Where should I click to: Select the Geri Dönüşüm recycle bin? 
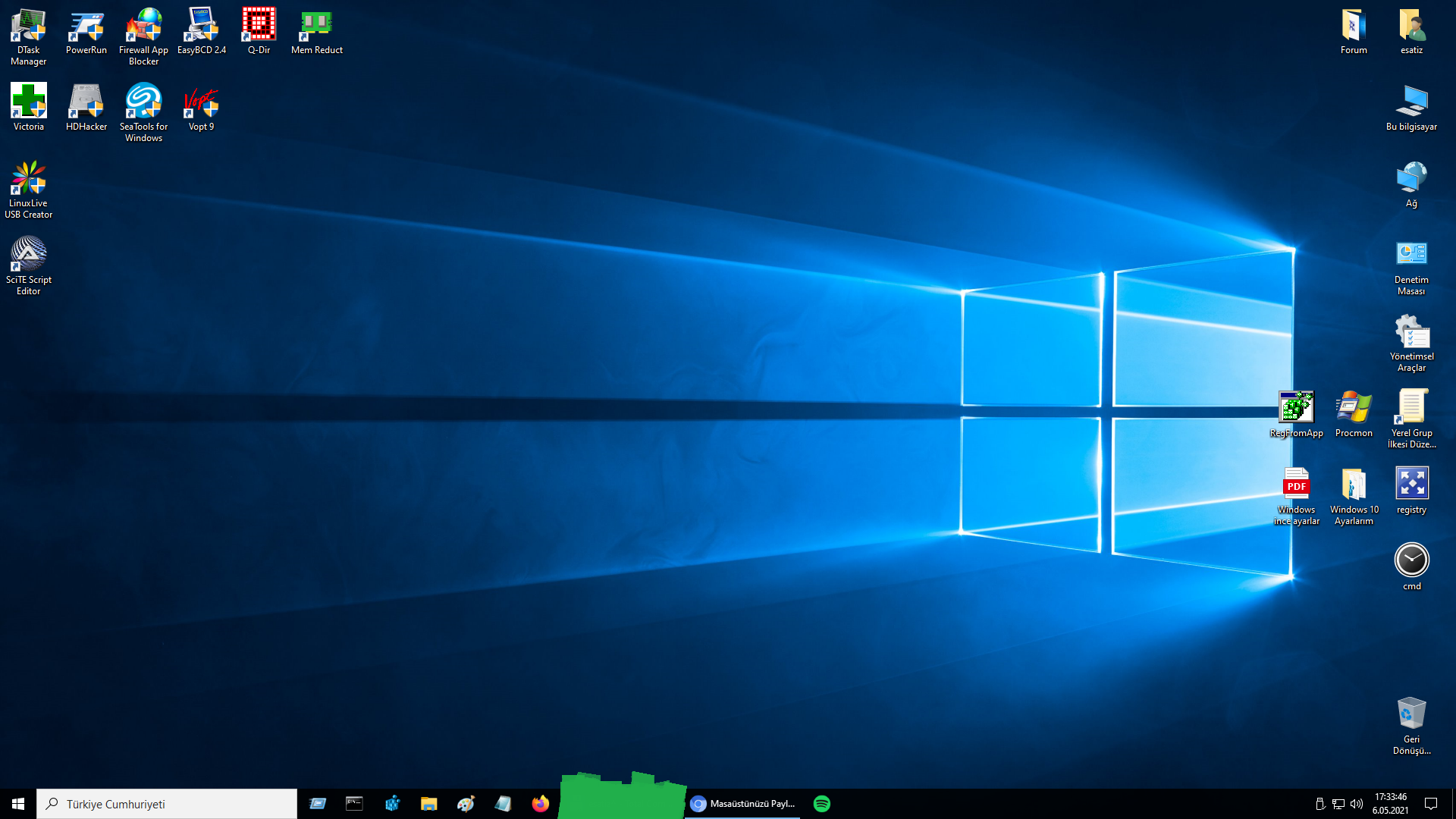tap(1411, 726)
